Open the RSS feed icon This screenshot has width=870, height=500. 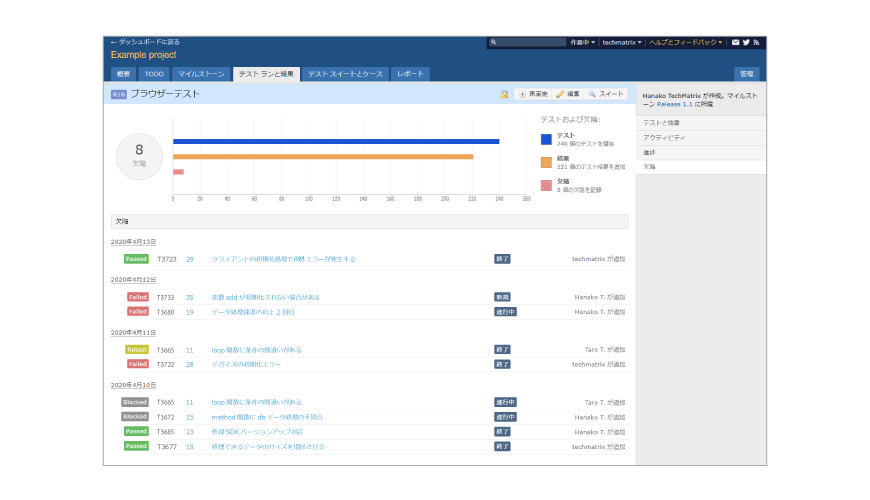(x=756, y=42)
